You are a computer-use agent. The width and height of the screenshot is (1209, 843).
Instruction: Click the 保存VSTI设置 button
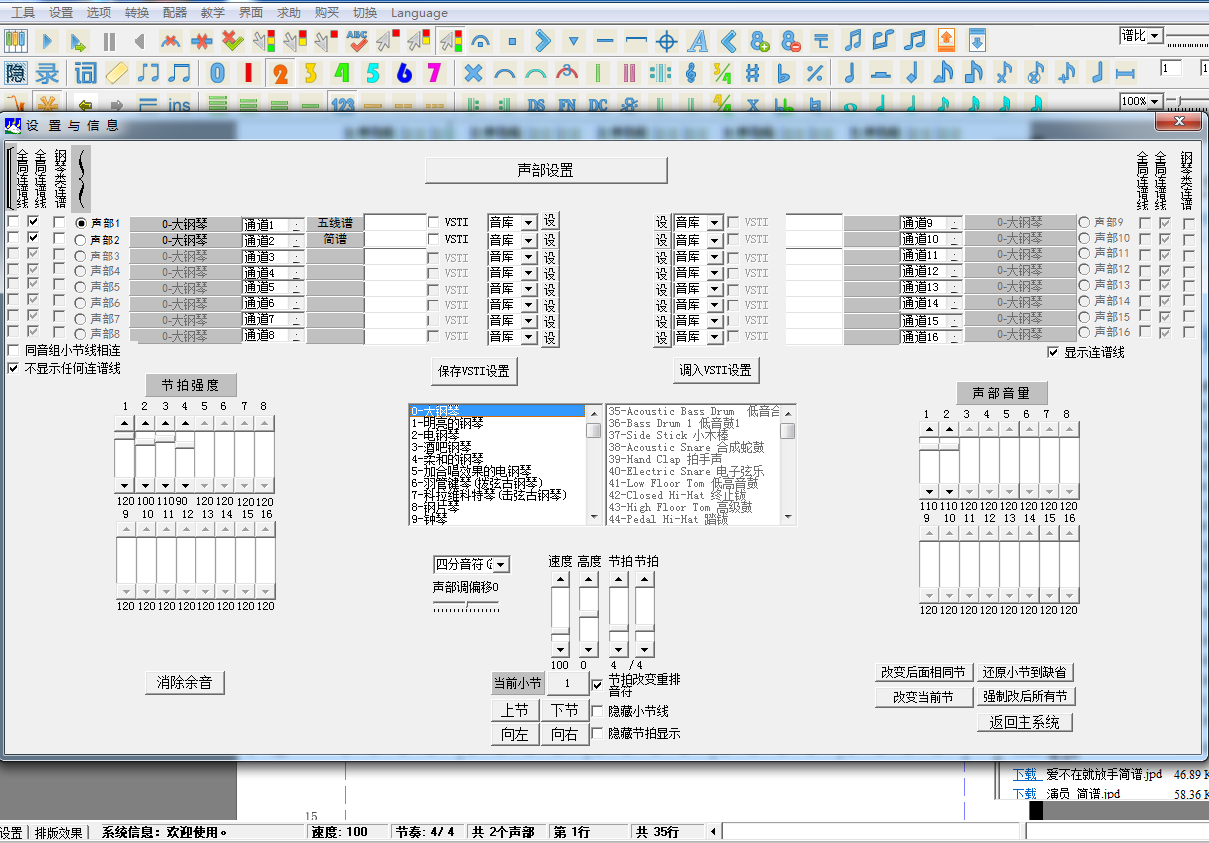[474, 371]
